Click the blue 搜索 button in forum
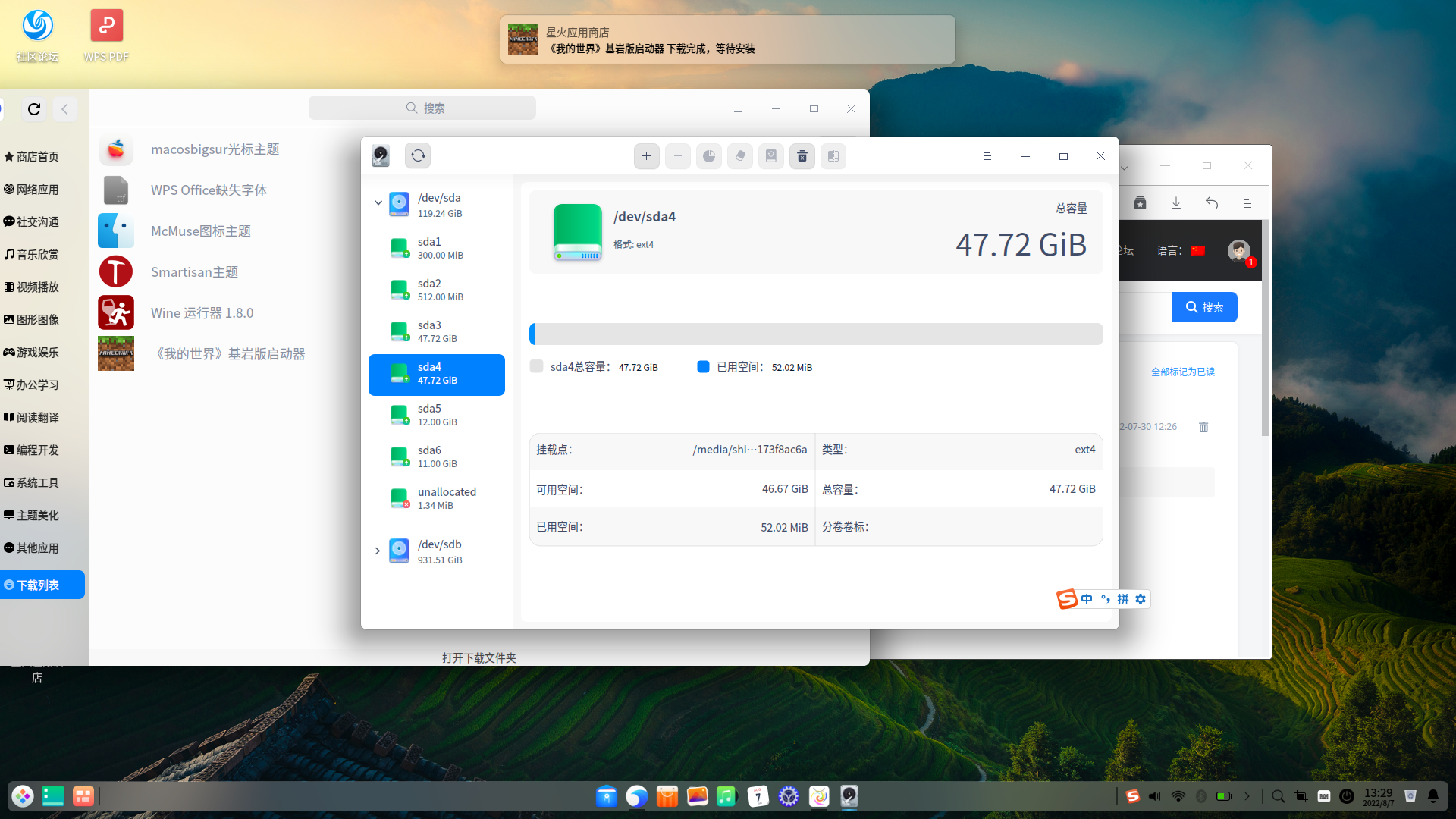 pos(1204,307)
